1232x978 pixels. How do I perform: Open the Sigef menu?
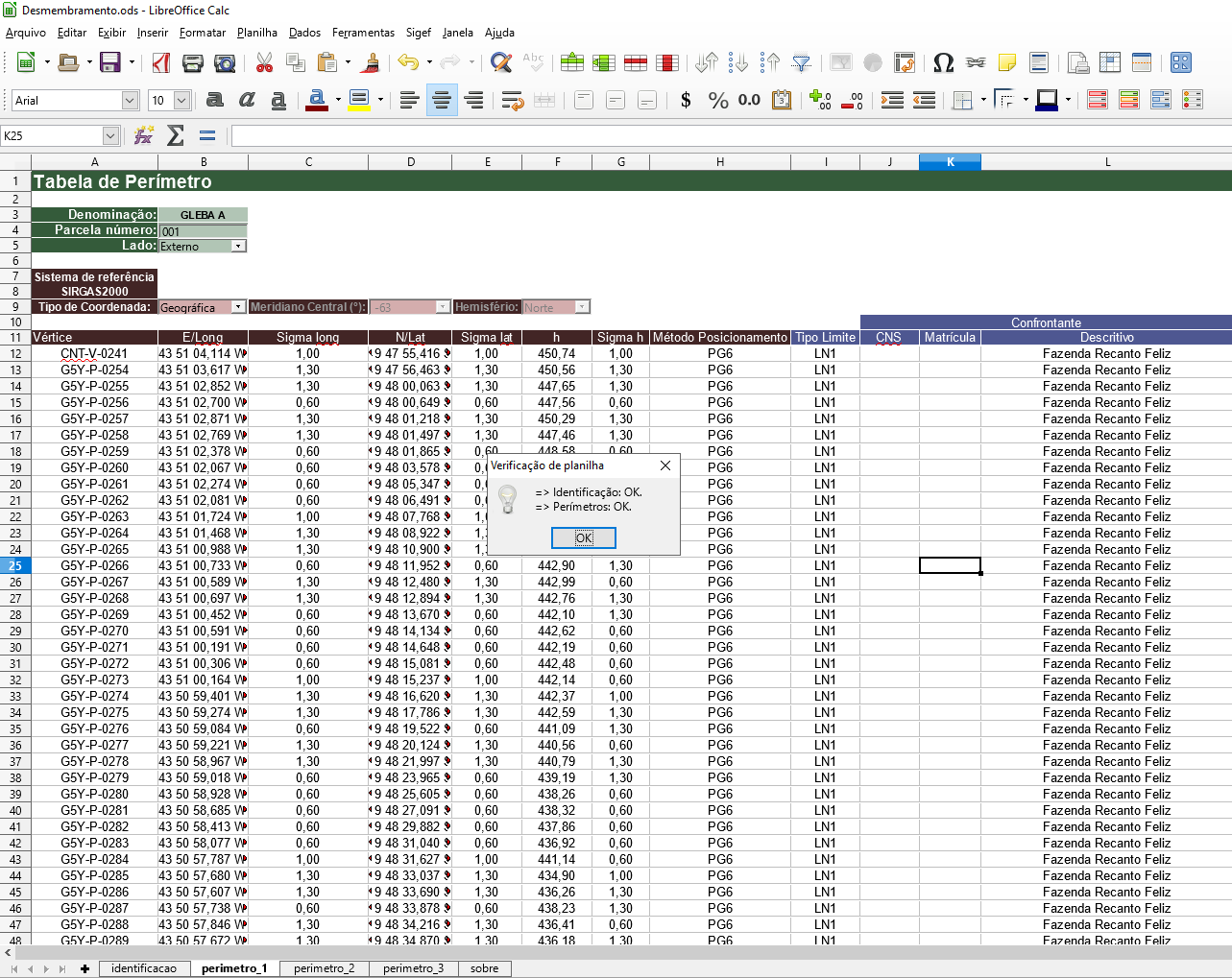click(419, 33)
